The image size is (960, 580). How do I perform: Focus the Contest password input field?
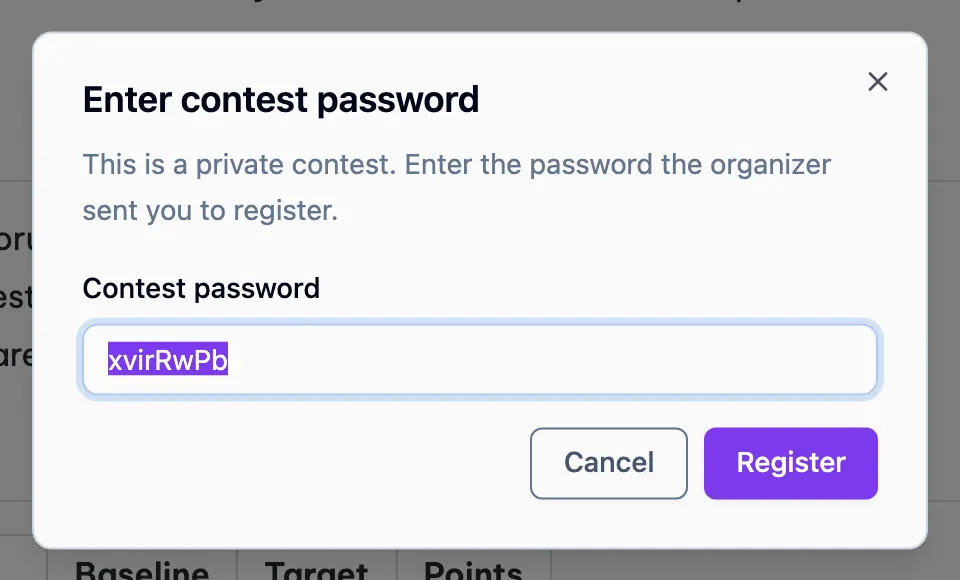pos(480,360)
